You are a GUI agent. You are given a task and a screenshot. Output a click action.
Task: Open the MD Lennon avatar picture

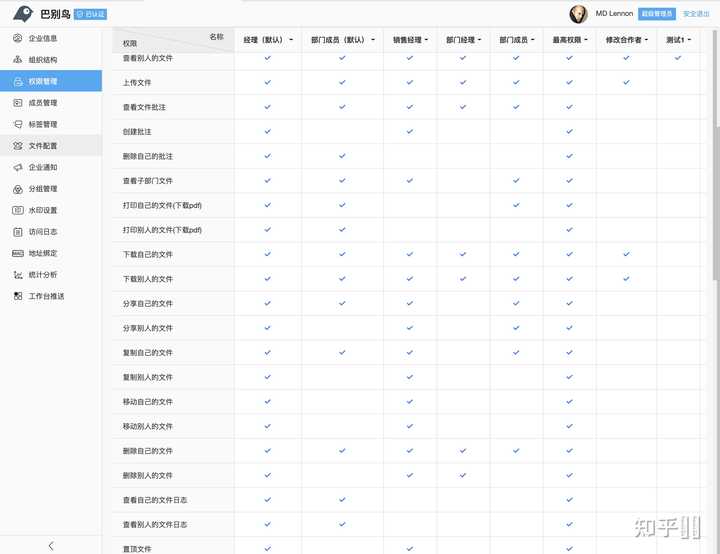(579, 14)
